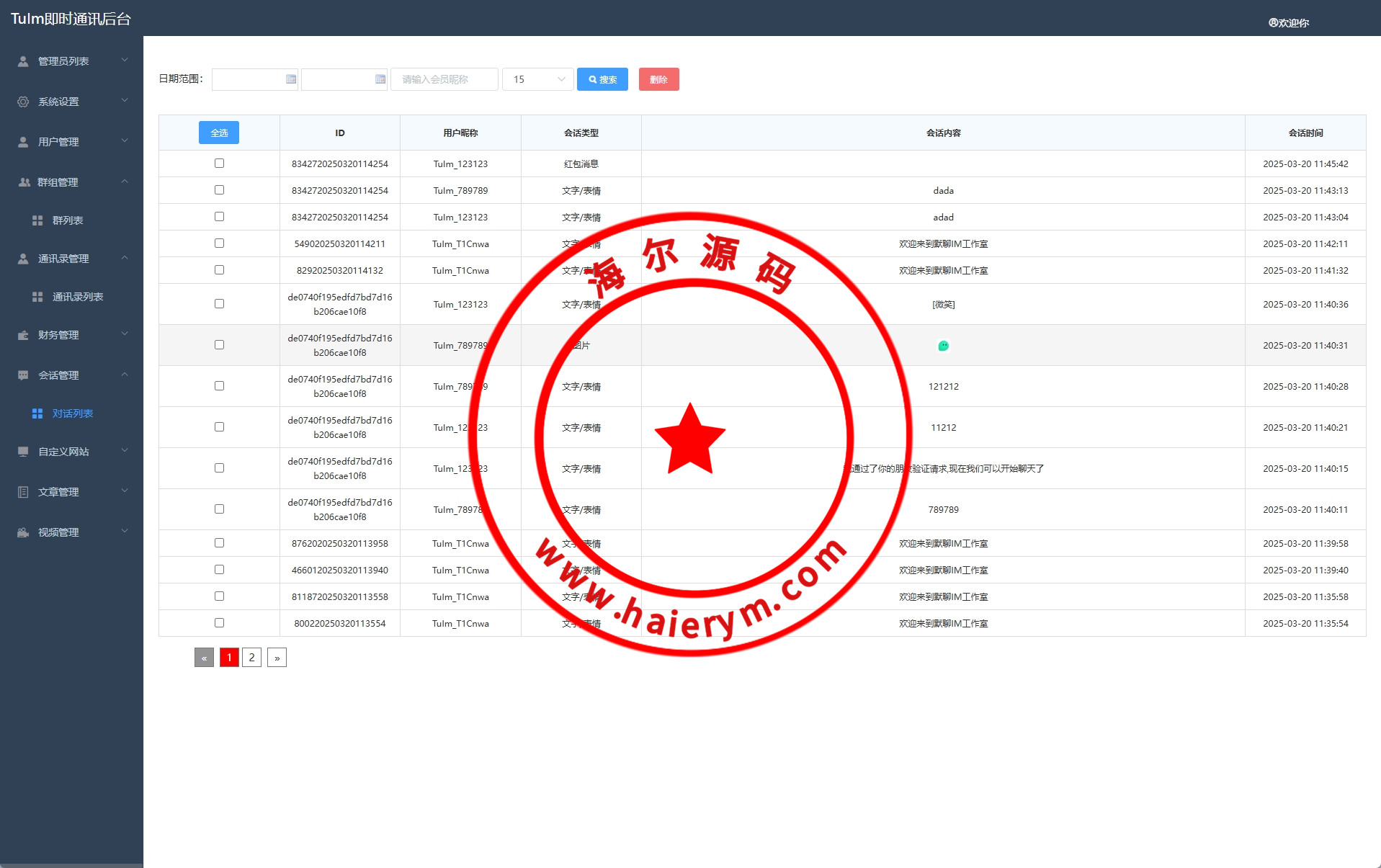Tick the checkbox for the dada message
The image size is (1381, 868).
[x=219, y=190]
